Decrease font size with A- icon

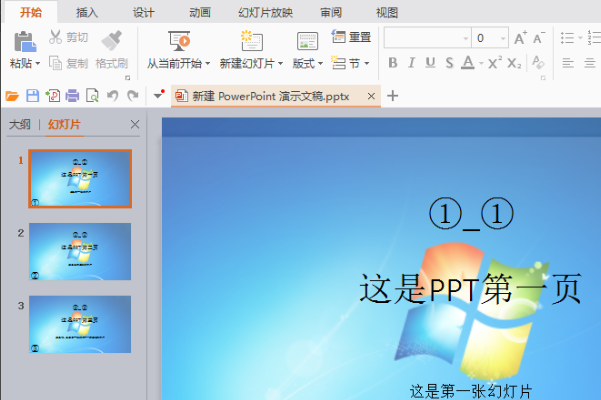tap(539, 38)
